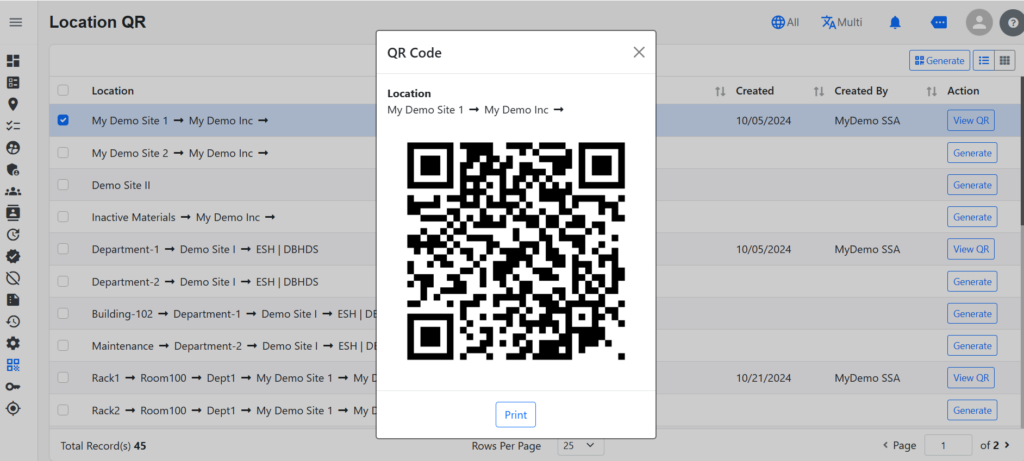1024x461 pixels.
Task: Click Generate for My Demo Site 2 row
Action: tap(972, 153)
